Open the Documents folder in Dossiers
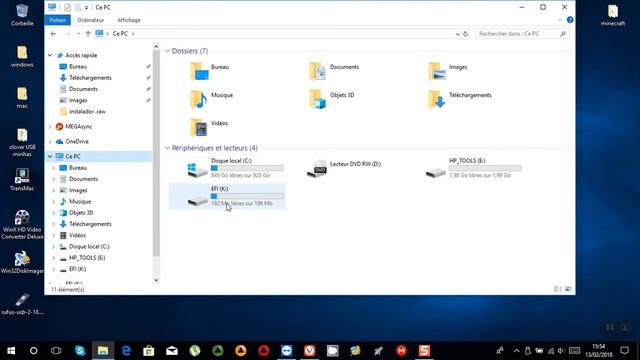 [x=318, y=71]
